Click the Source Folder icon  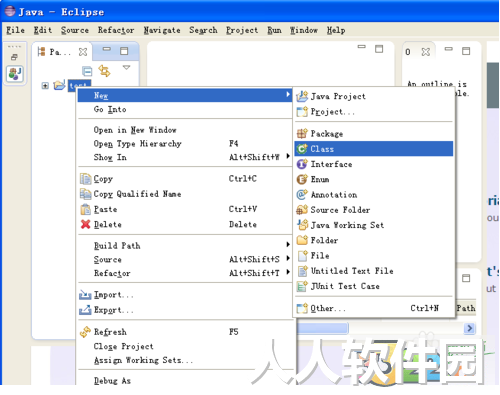tap(302, 210)
